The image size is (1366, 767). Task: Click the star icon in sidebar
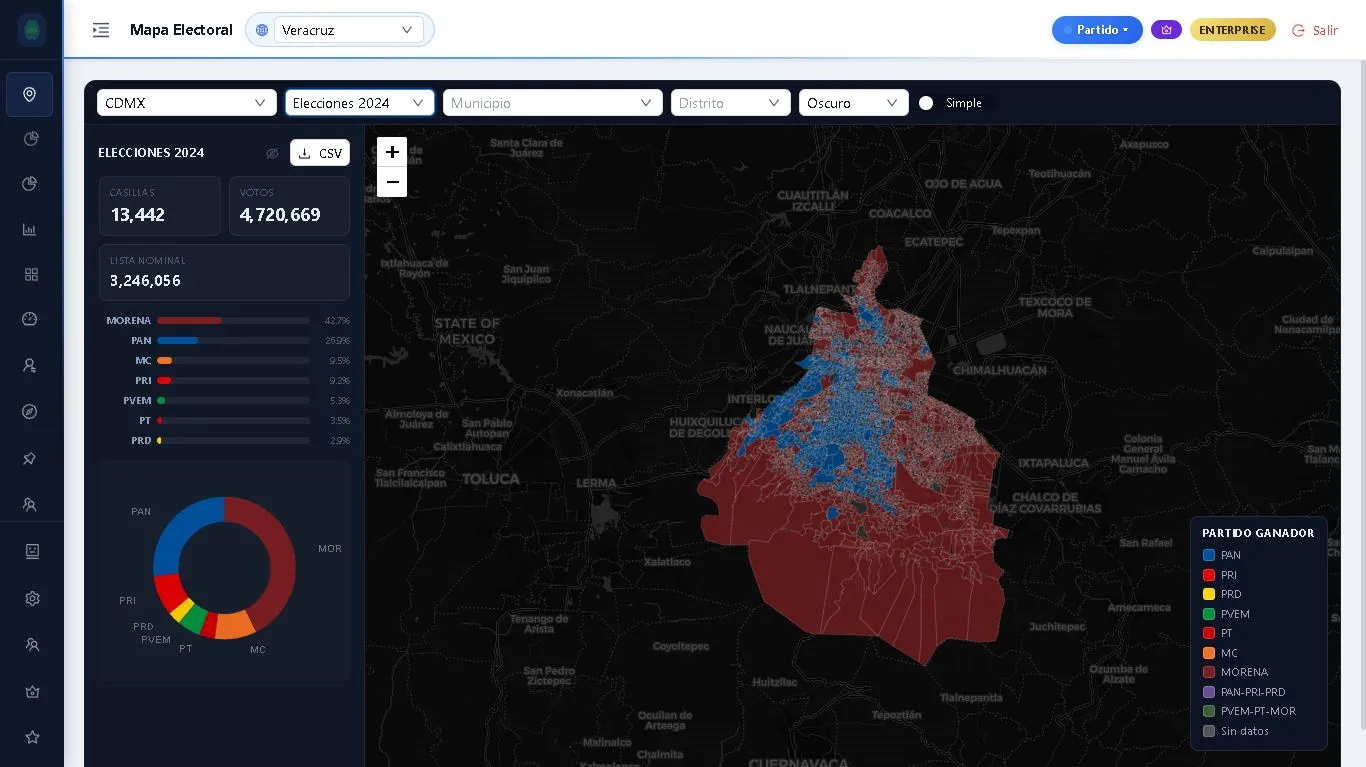pyautogui.click(x=32, y=737)
